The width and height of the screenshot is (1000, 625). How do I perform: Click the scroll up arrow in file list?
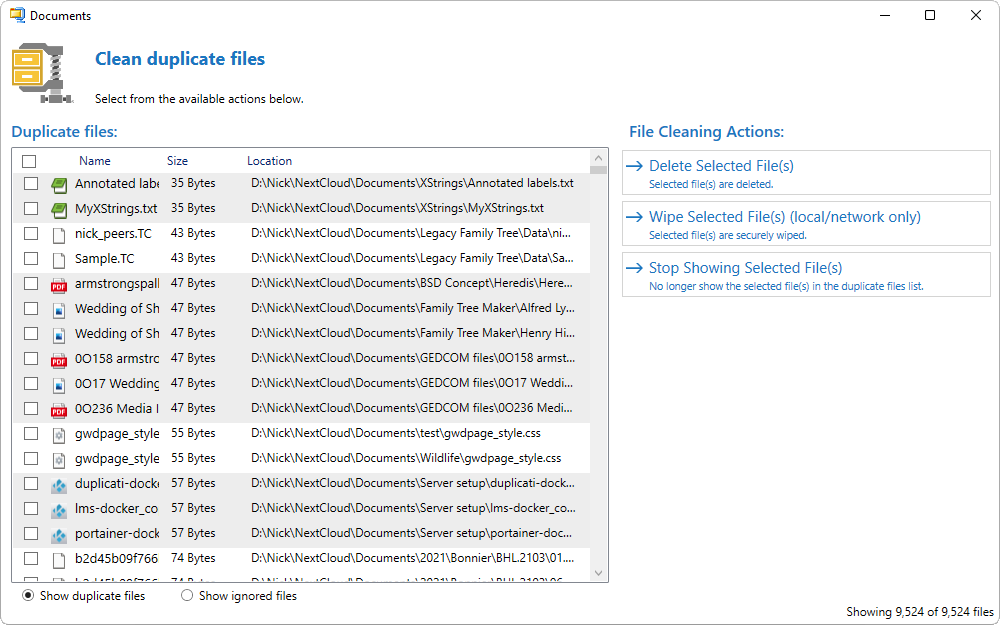point(599,158)
